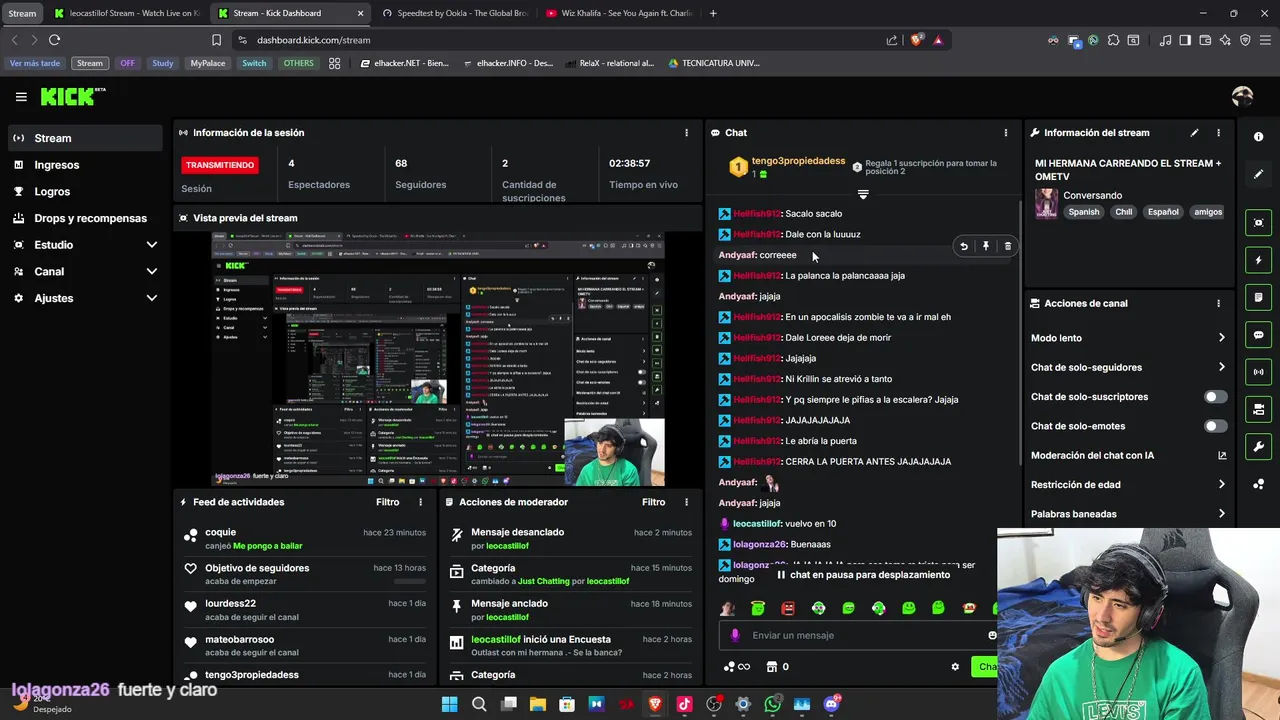The width and height of the screenshot is (1280, 720).
Task: Switch to the Wiz Khalifa See You Again tab
Action: coord(619,13)
